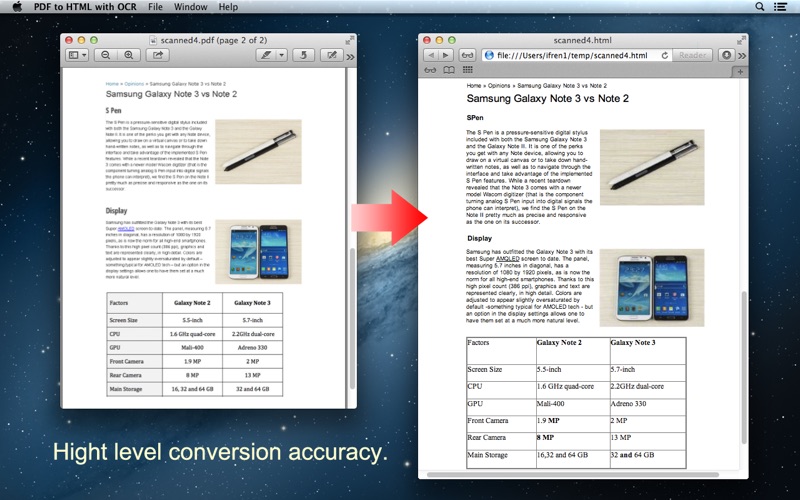Viewport: 800px width, 500px height.
Task: Open the Help menu
Action: click(x=228, y=7)
